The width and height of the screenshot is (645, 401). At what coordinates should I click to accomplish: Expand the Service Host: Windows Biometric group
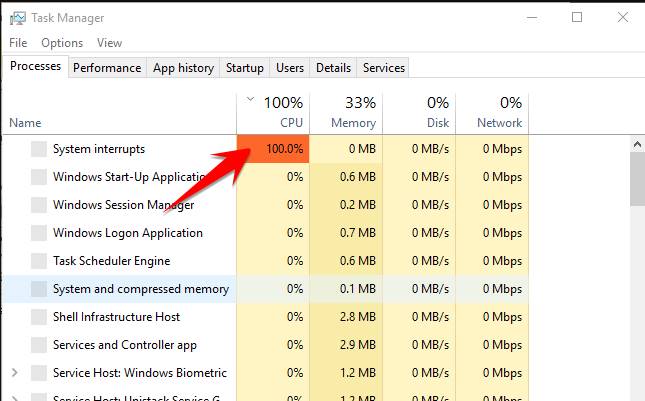click(14, 373)
